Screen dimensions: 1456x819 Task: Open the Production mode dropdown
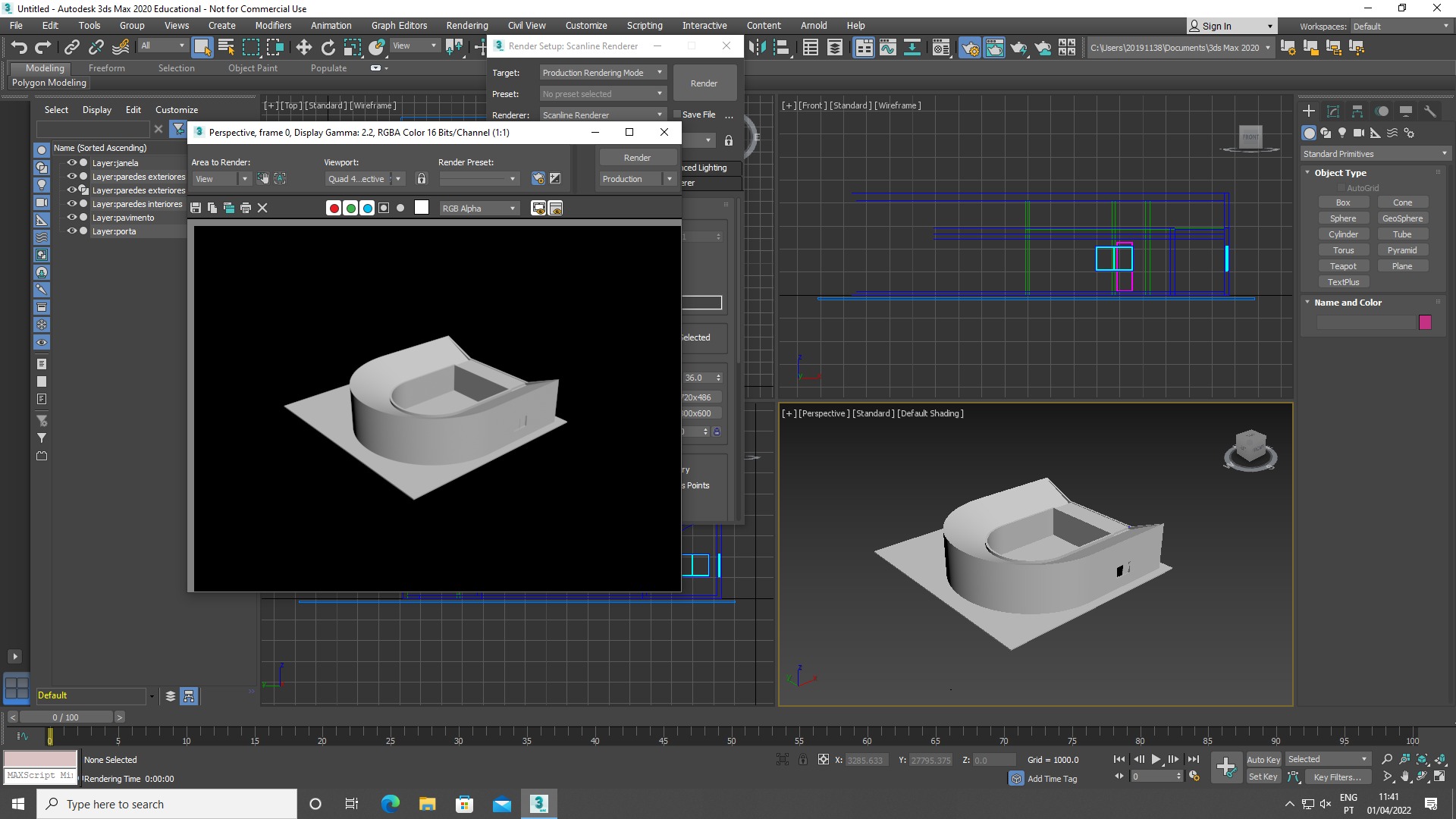point(638,179)
